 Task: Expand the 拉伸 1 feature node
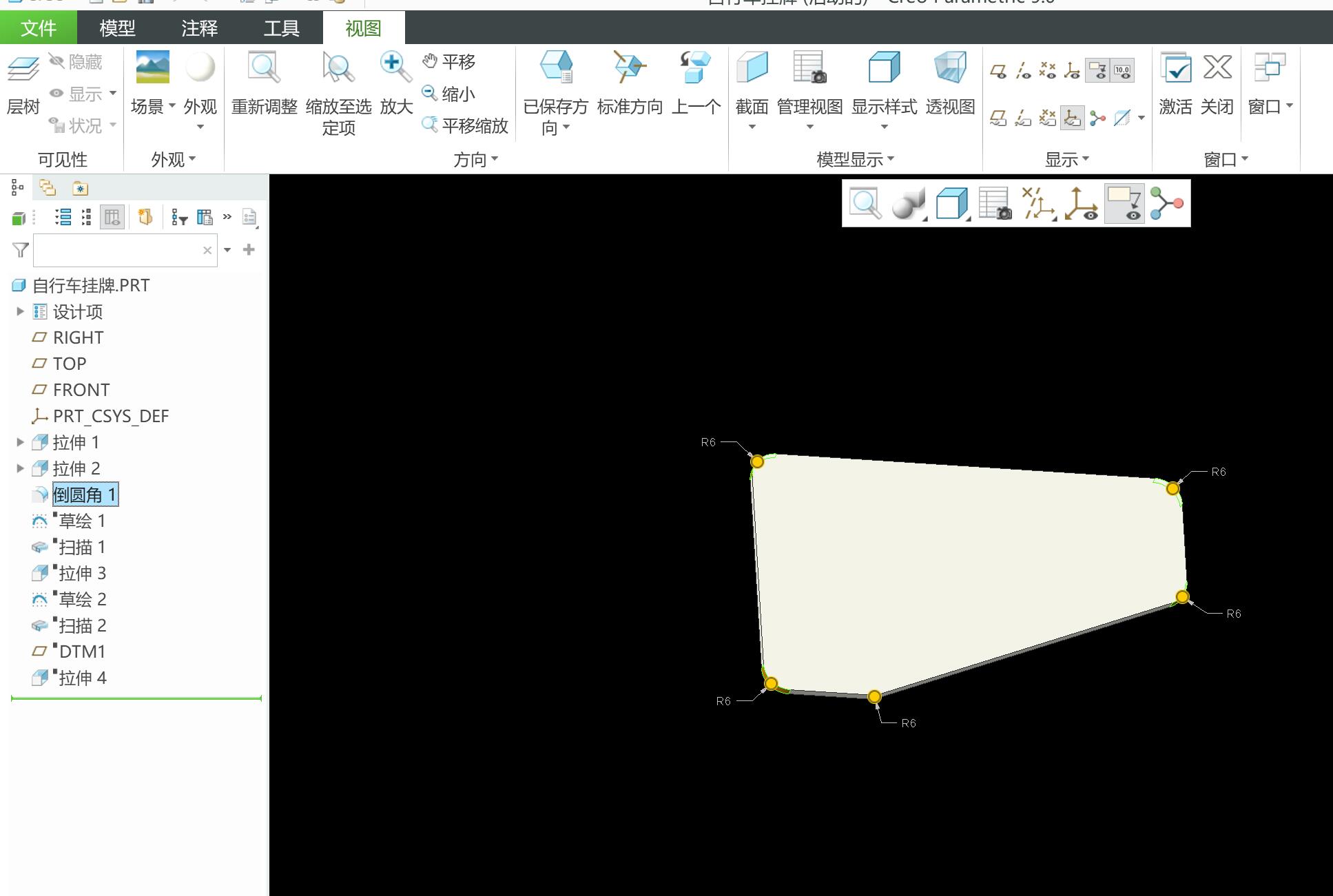click(20, 442)
